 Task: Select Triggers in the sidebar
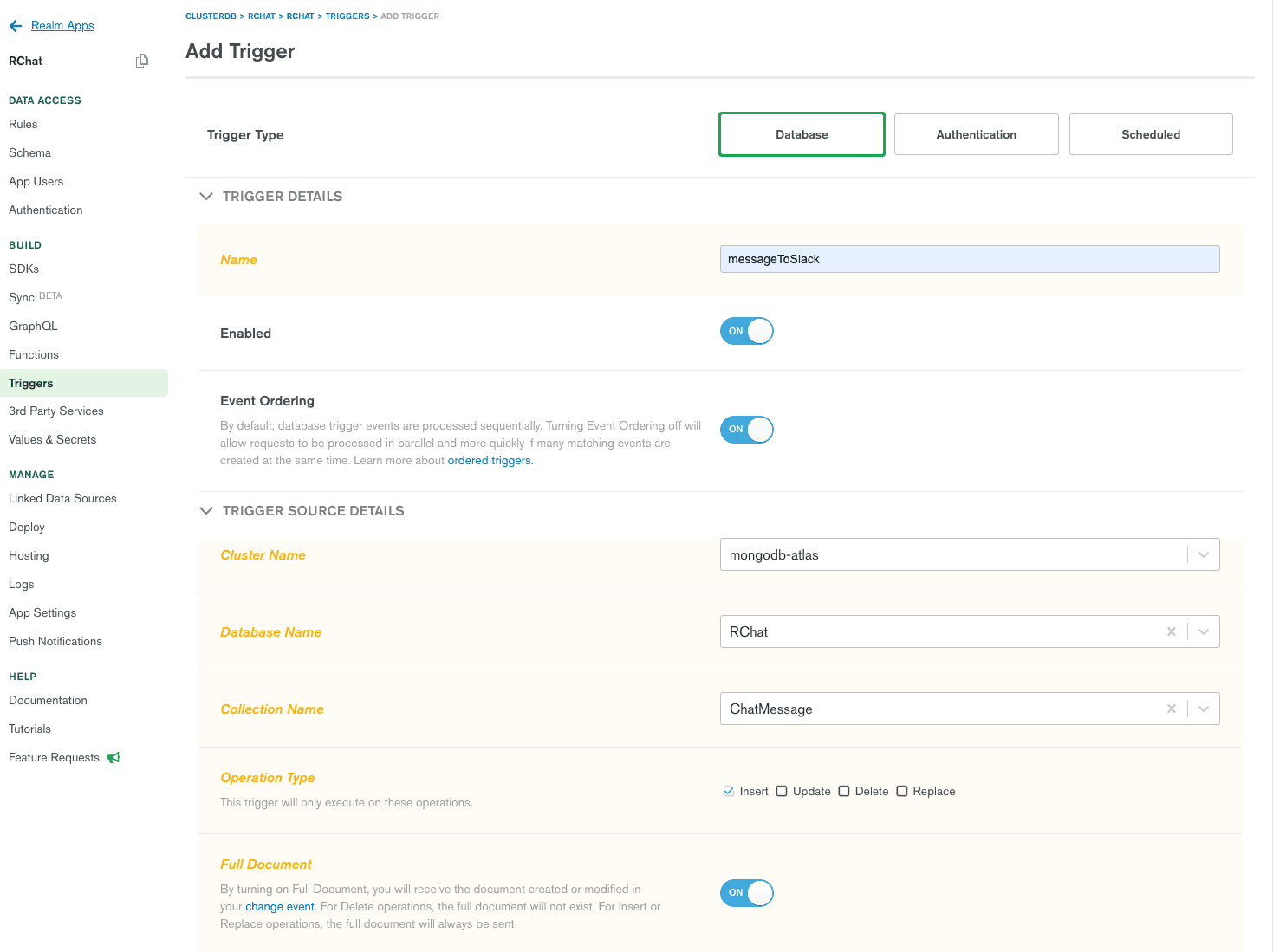coord(84,383)
